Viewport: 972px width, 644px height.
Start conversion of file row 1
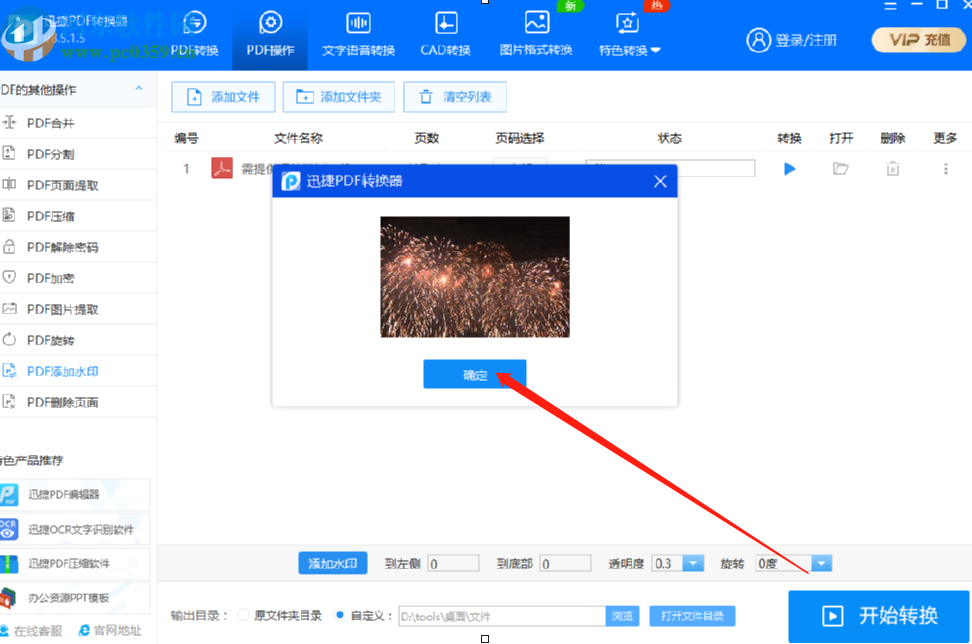point(789,169)
